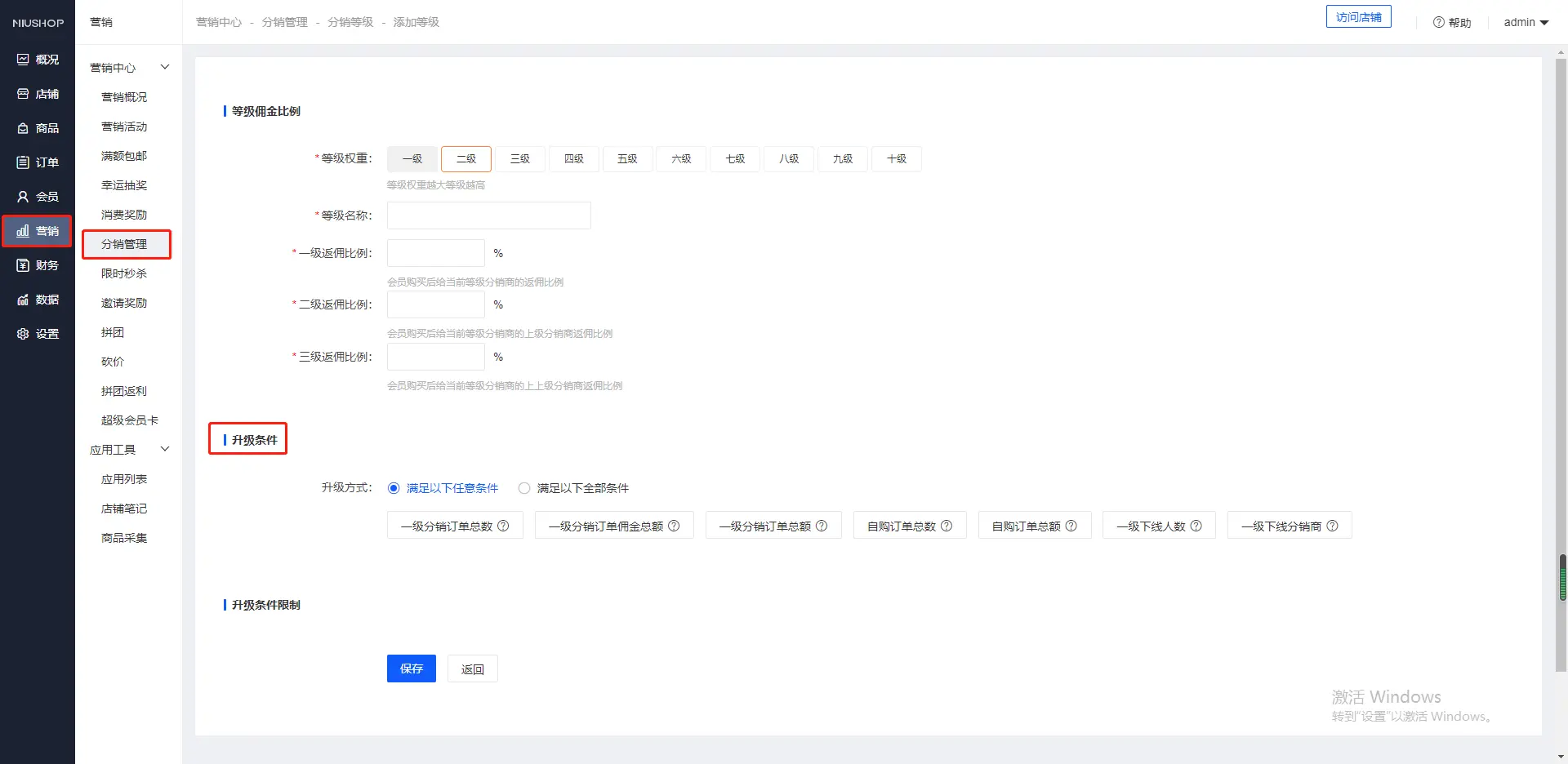
Task: Open 设置 settings gear icon
Action: pos(23,334)
